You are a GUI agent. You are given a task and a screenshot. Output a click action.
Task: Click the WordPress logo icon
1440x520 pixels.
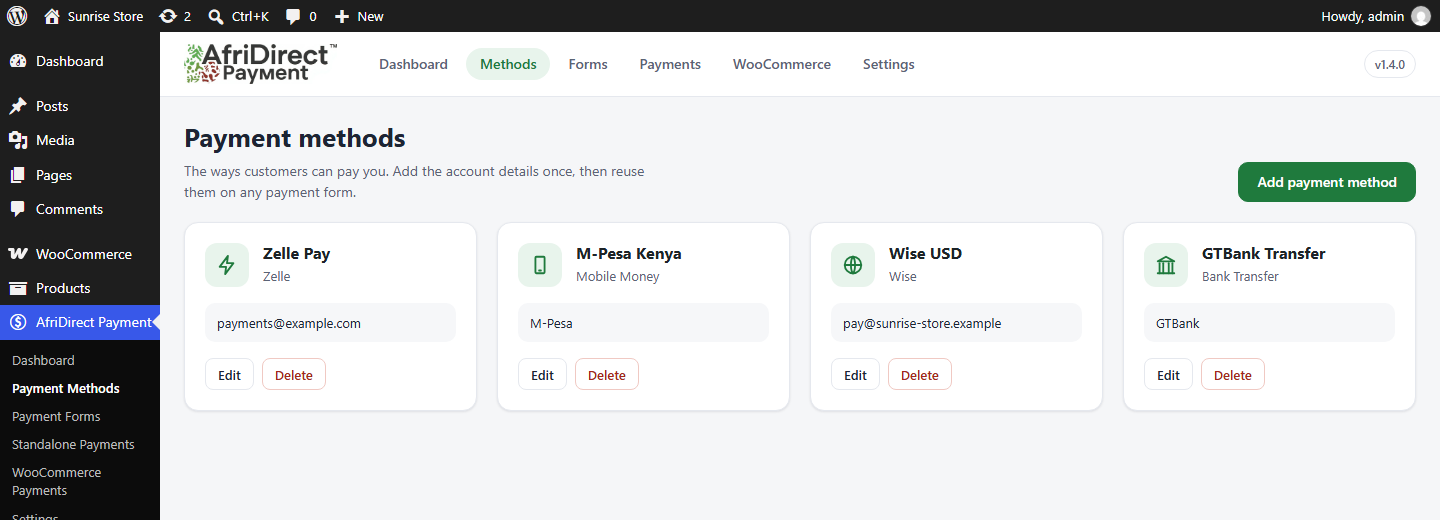coord(17,16)
